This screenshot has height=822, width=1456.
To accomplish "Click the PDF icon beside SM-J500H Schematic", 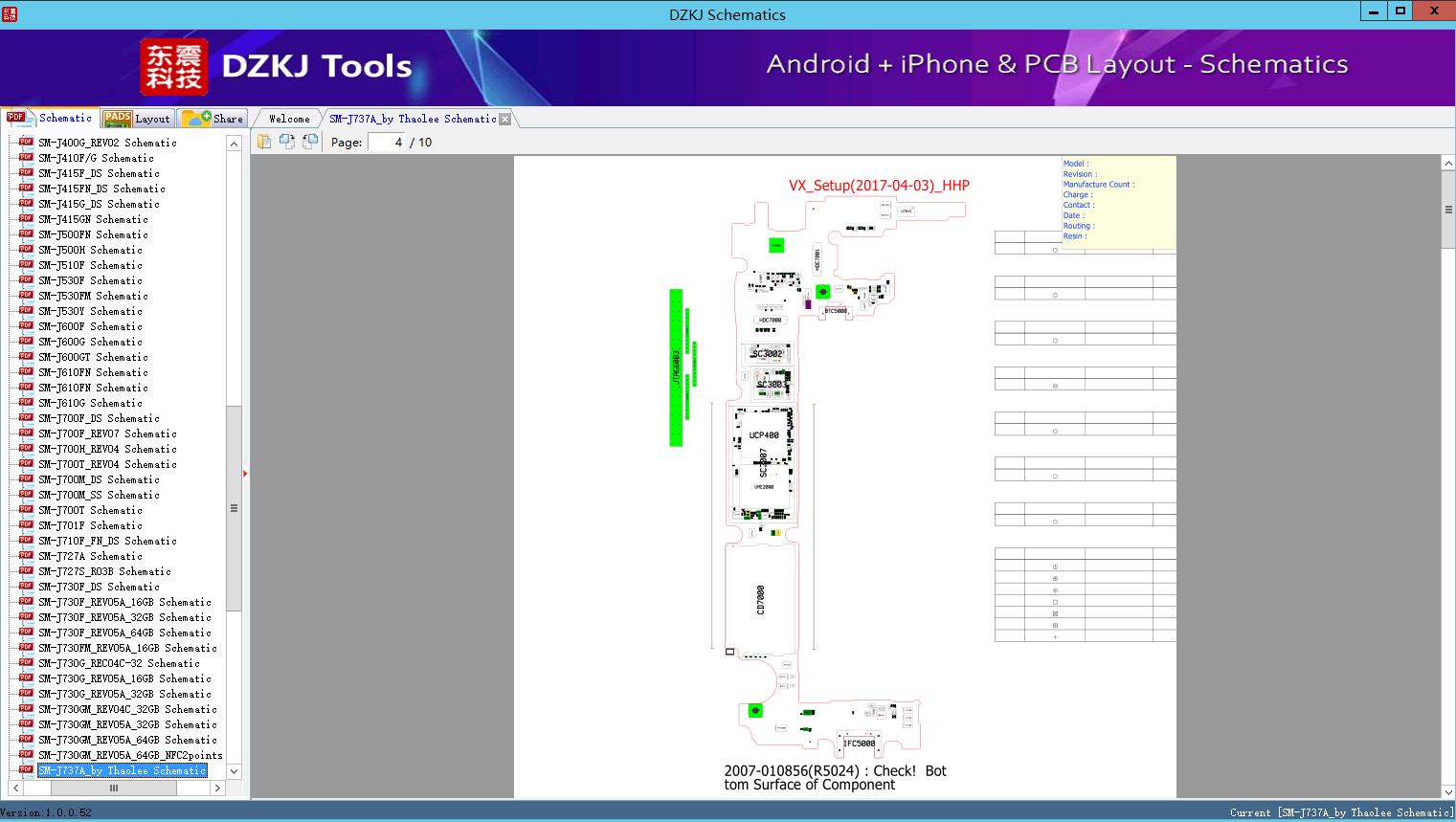I will click(26, 249).
